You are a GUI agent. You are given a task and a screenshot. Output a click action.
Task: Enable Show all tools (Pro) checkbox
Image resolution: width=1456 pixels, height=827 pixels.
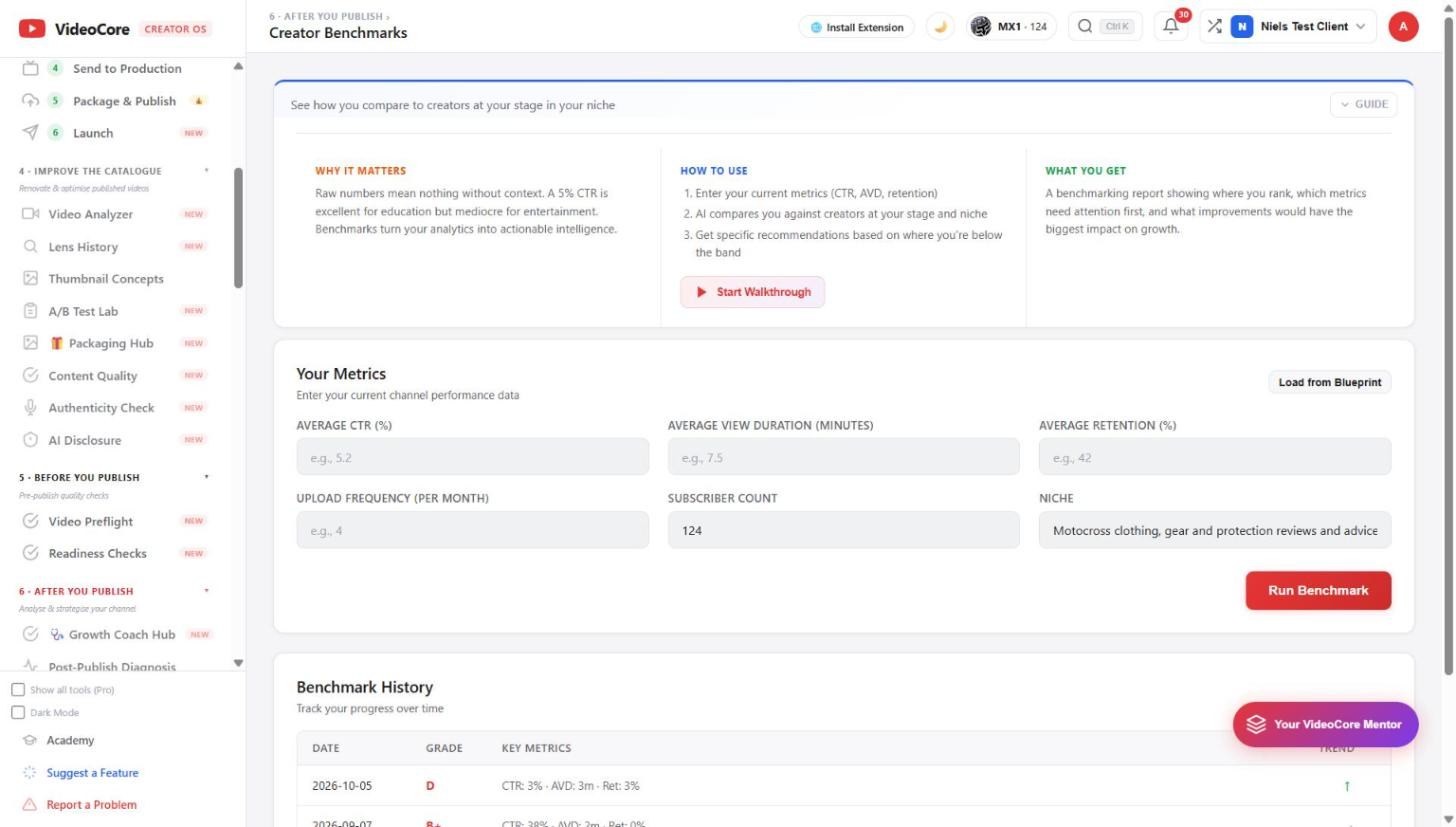[18, 690]
